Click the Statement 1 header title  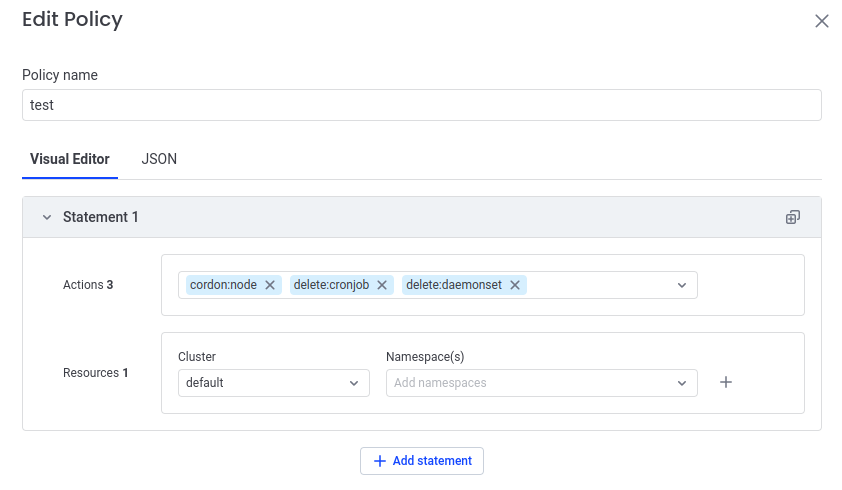pyautogui.click(x=101, y=217)
